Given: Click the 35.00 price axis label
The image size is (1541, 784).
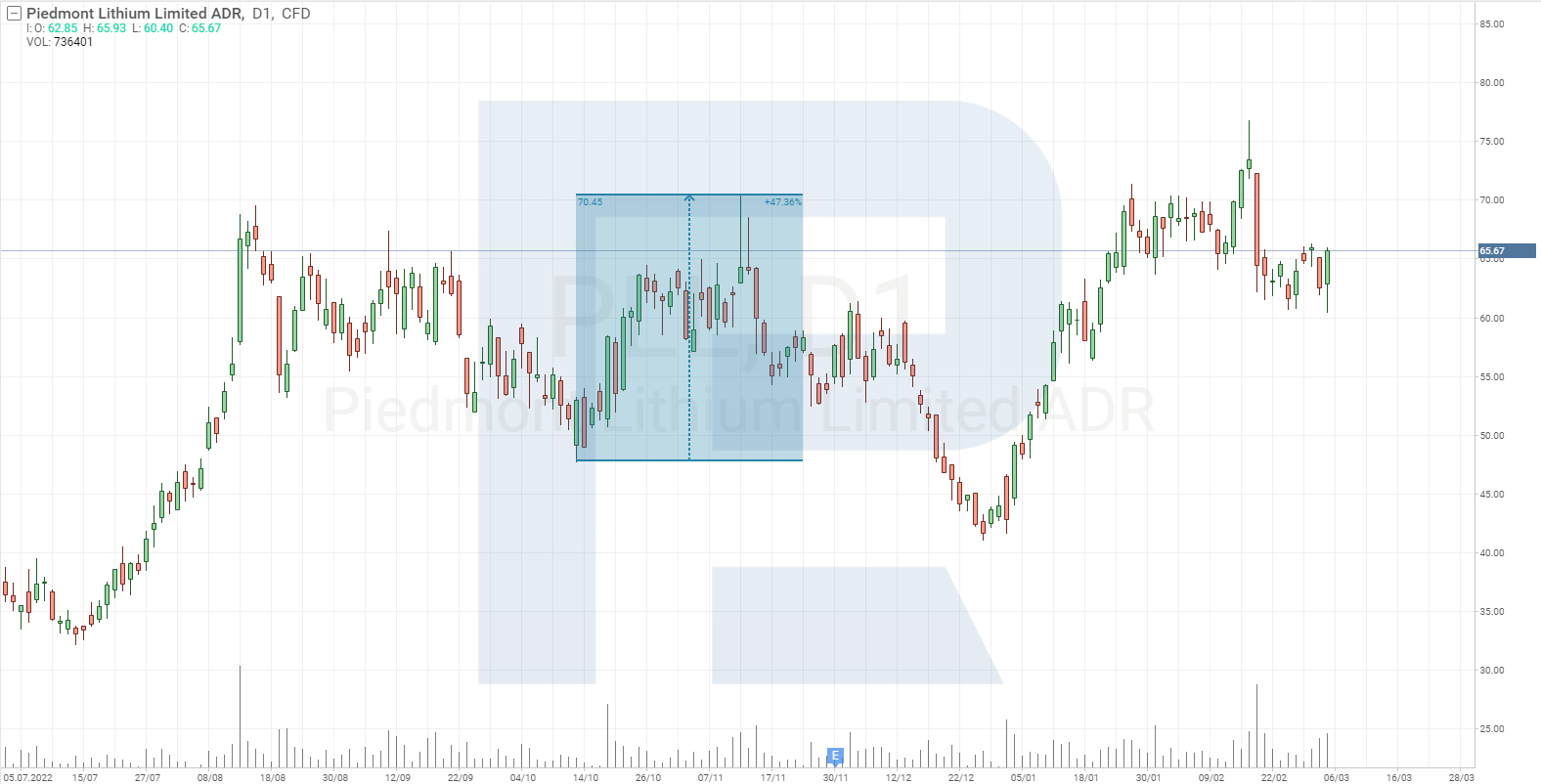Looking at the screenshot, I should (1492, 612).
